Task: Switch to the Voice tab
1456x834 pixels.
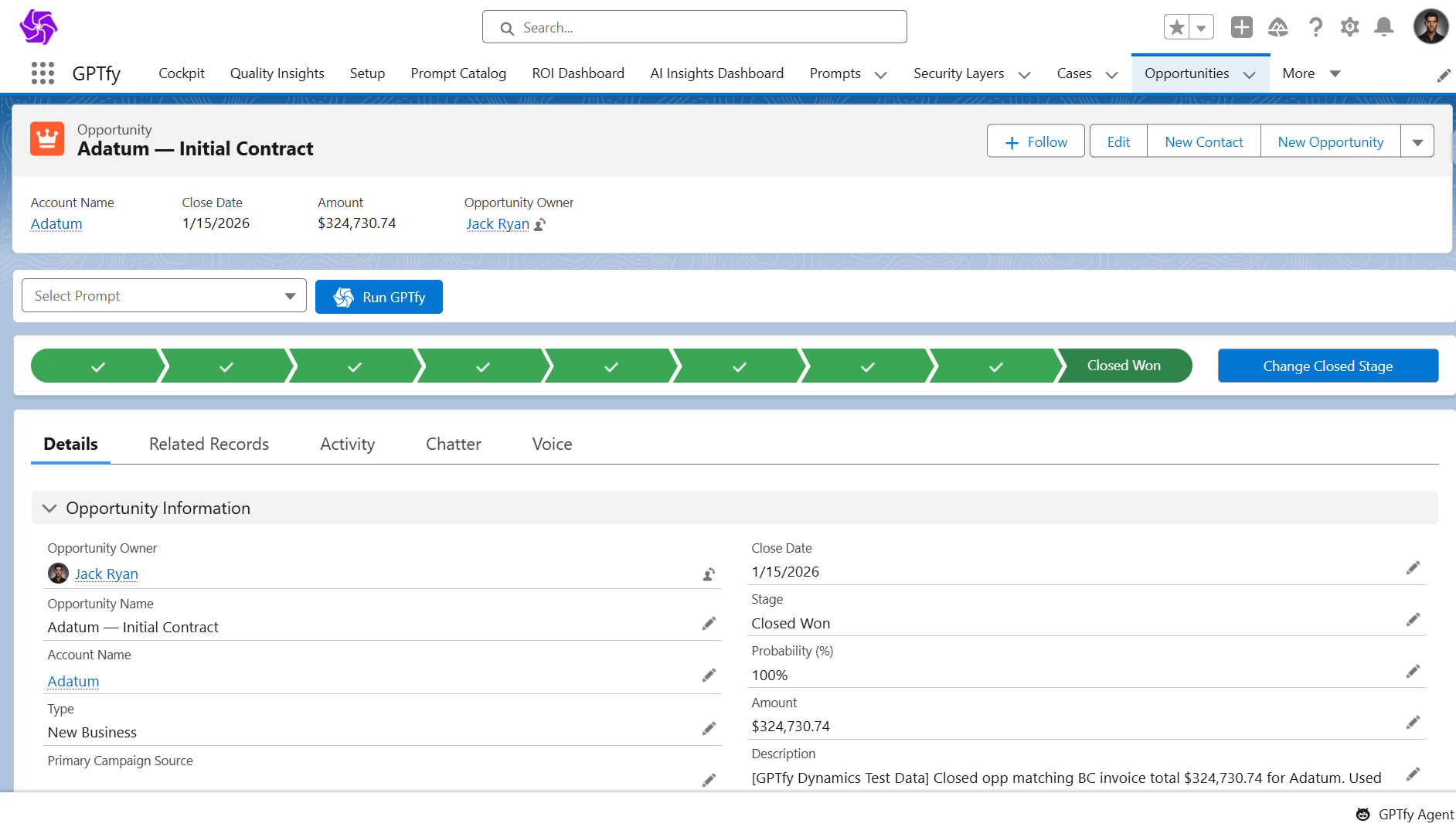Action: 552,444
